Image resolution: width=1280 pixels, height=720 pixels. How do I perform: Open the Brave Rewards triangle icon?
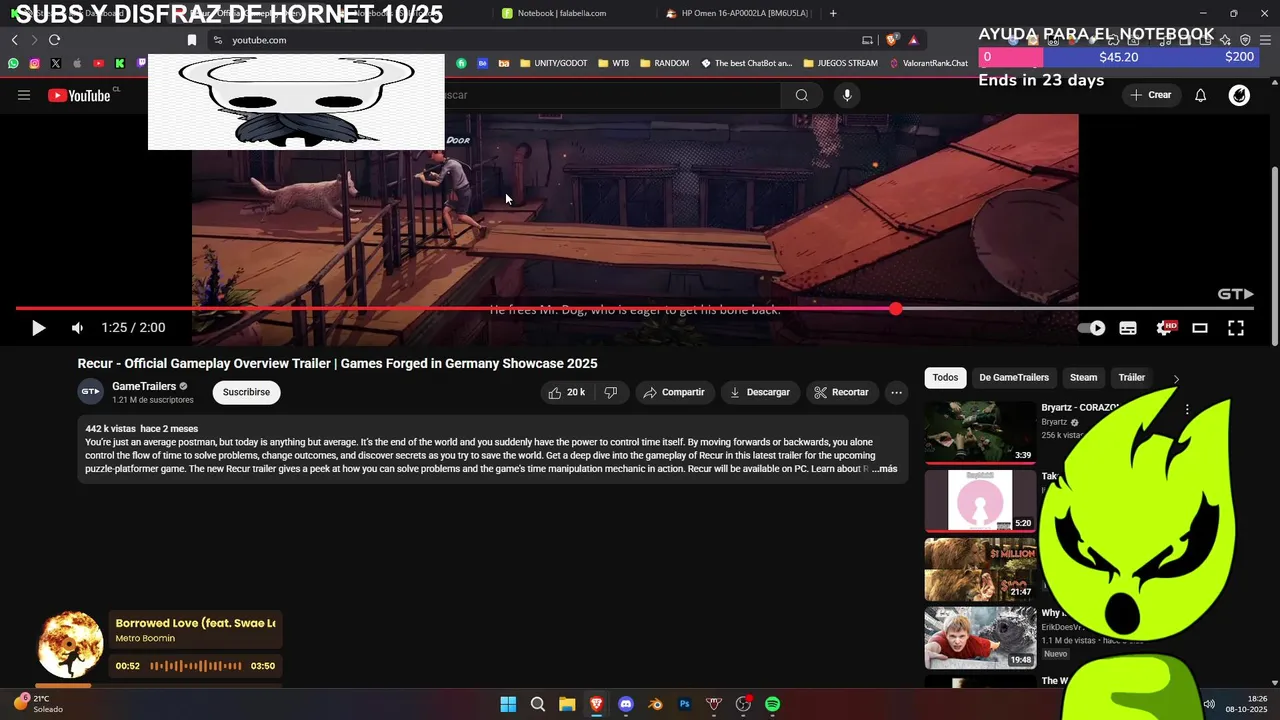click(x=913, y=40)
